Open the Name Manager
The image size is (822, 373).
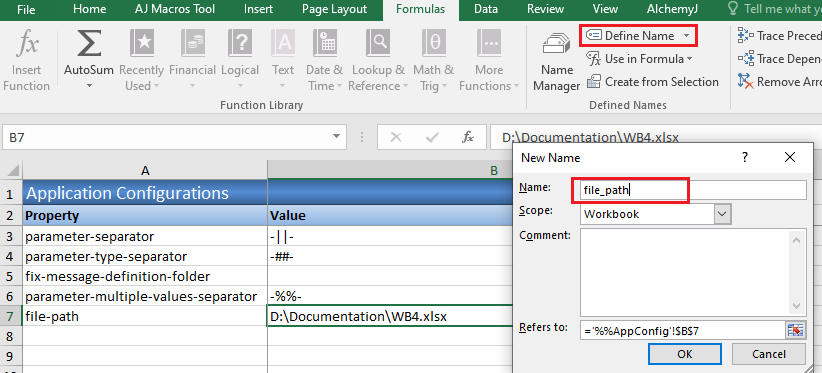(556, 62)
